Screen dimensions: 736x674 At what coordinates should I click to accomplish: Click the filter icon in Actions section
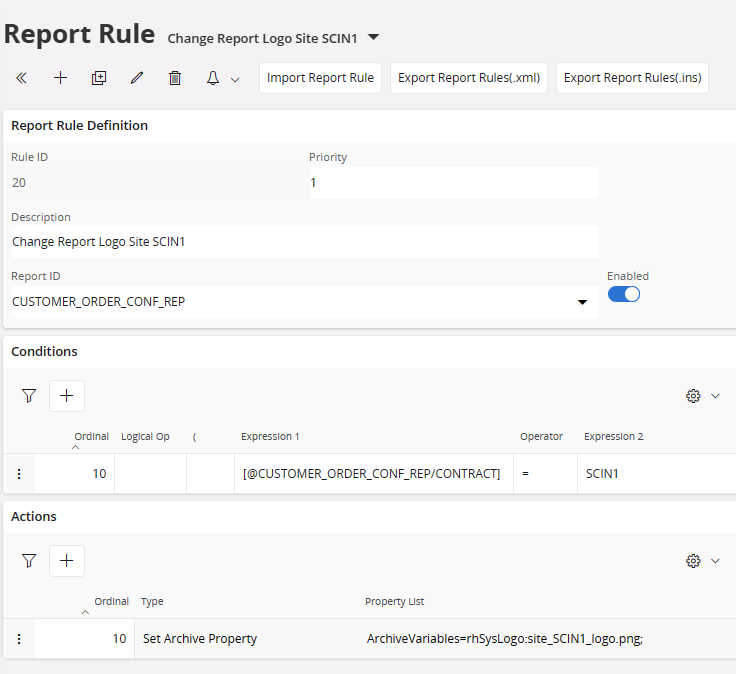(29, 561)
